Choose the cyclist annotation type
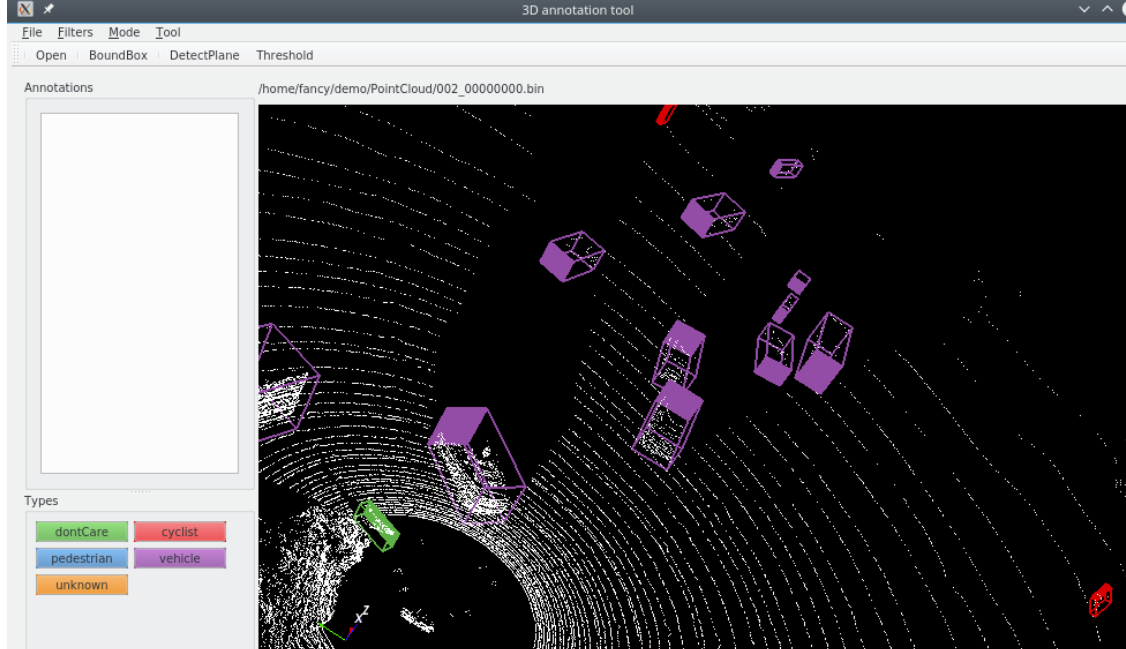This screenshot has width=1126, height=649. [x=180, y=532]
